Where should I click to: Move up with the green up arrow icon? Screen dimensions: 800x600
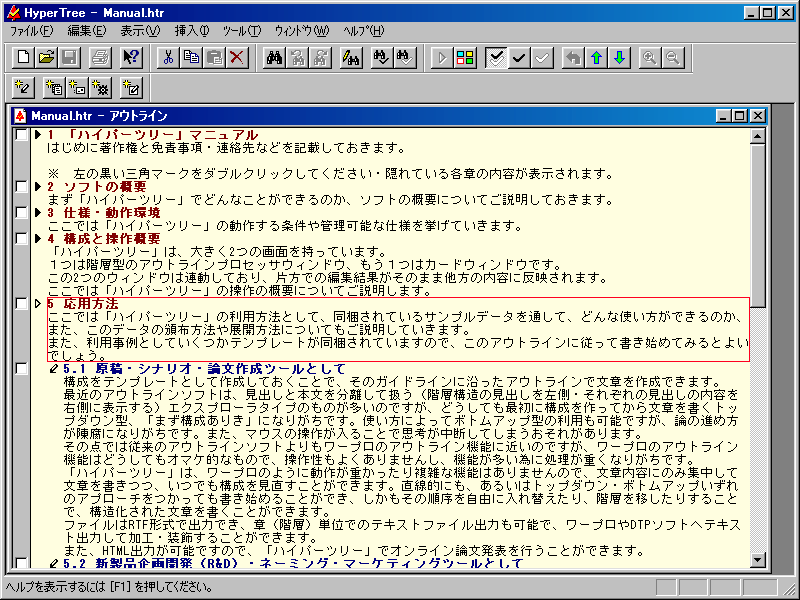pos(596,58)
